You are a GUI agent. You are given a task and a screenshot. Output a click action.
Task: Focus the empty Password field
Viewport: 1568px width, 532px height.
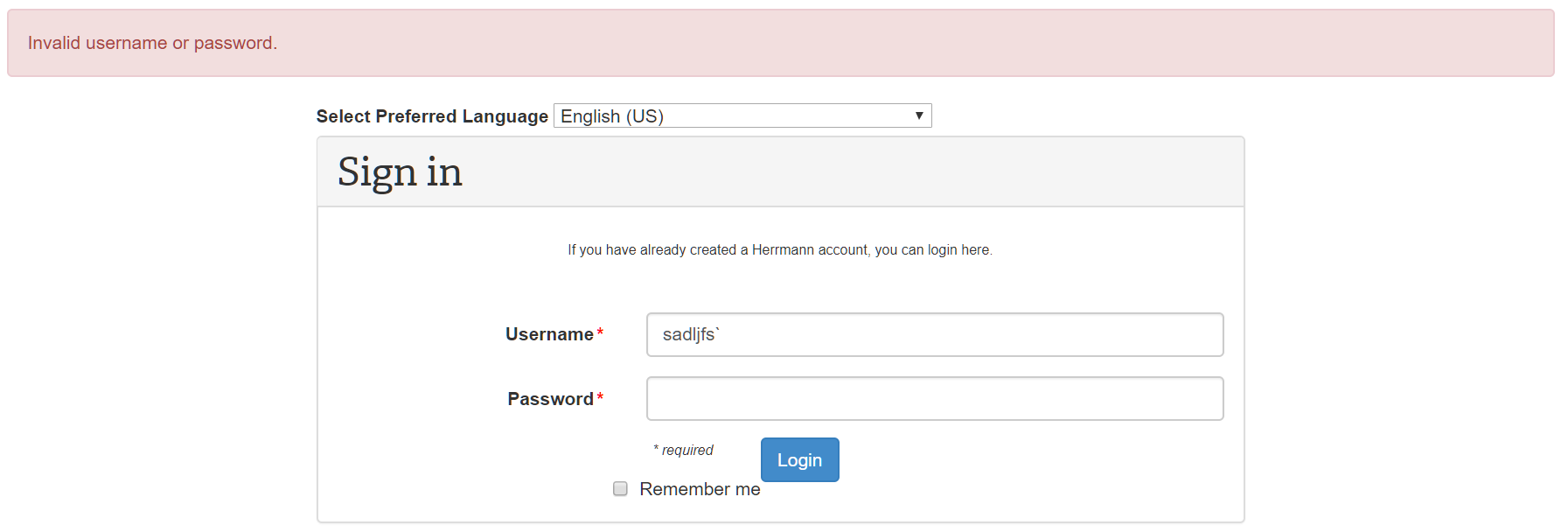coord(934,399)
